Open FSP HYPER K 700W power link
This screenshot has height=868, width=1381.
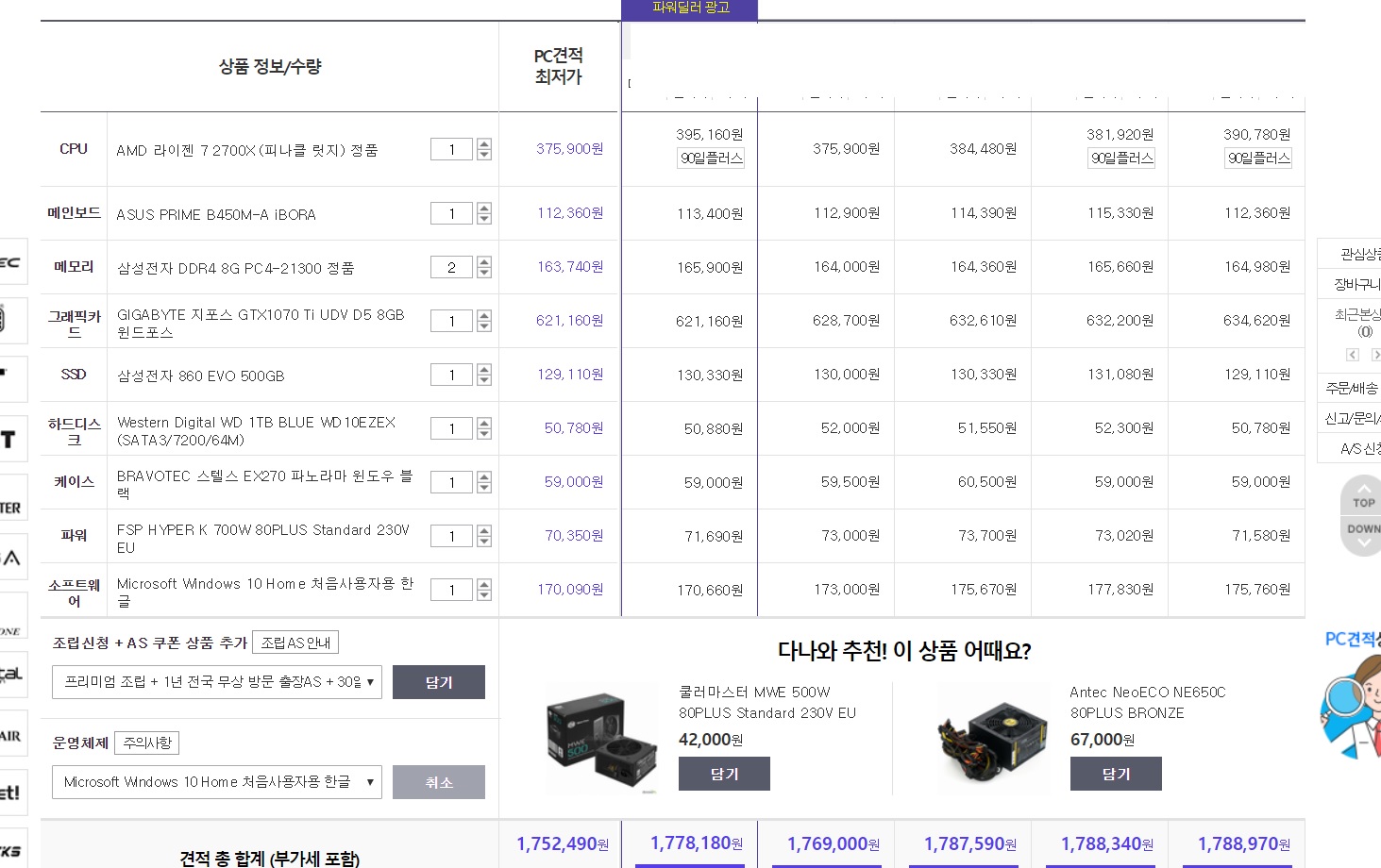click(x=263, y=538)
